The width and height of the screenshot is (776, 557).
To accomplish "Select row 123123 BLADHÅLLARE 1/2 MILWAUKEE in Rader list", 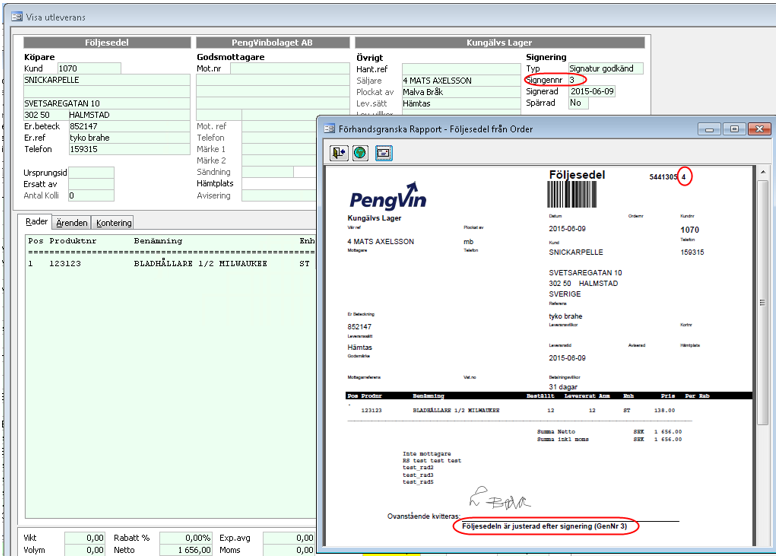I will [171, 264].
